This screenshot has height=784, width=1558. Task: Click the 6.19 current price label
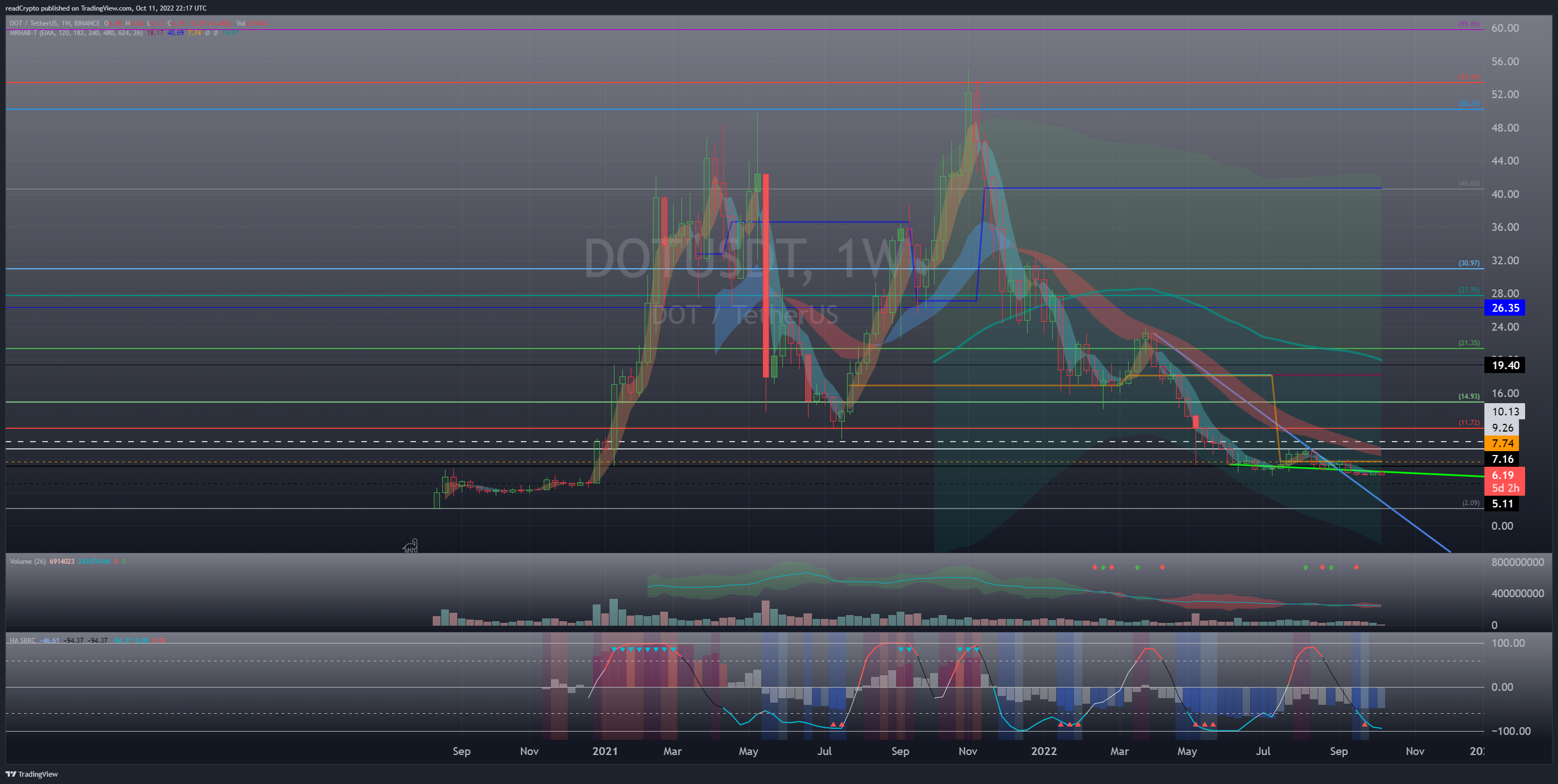[x=1502, y=476]
